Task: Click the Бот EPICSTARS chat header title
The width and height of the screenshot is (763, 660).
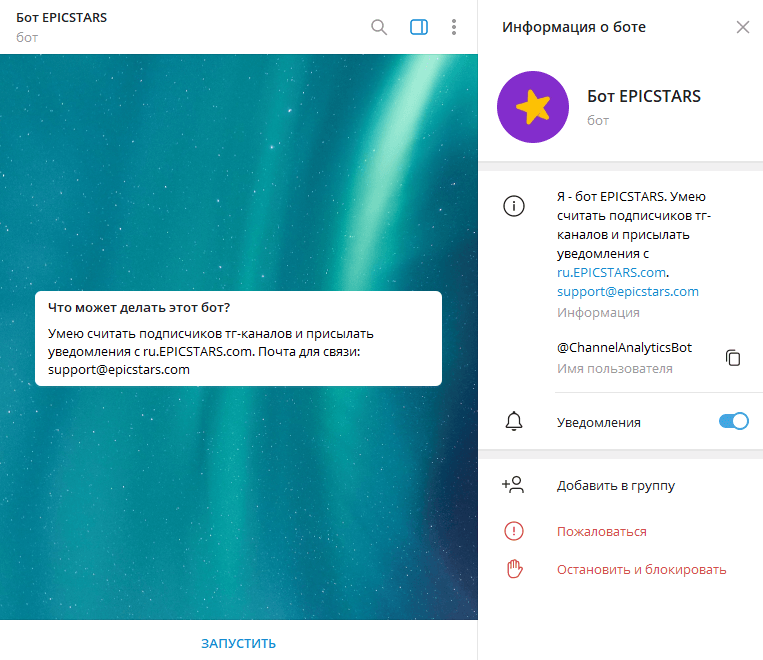Action: click(x=62, y=18)
